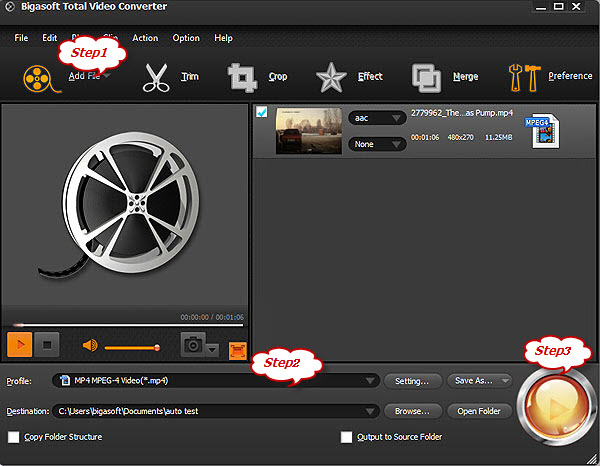This screenshot has height=466, width=600.
Task: Enable Copy Folder Structure checkbox
Action: [x=13, y=437]
